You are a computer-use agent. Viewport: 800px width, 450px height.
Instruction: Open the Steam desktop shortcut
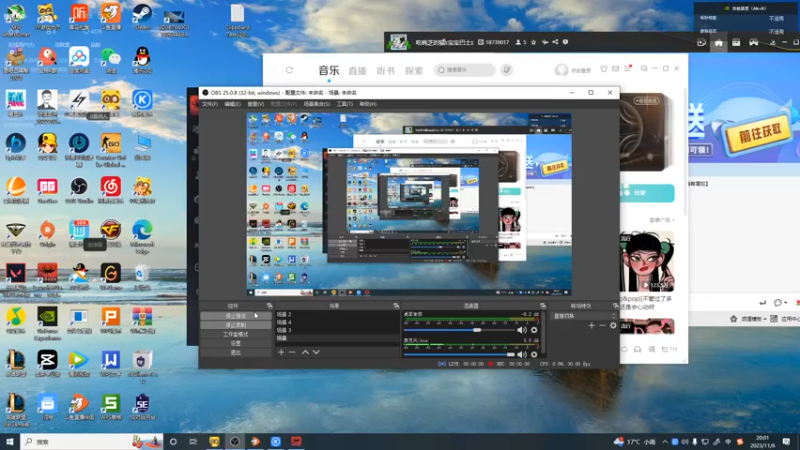point(142,17)
